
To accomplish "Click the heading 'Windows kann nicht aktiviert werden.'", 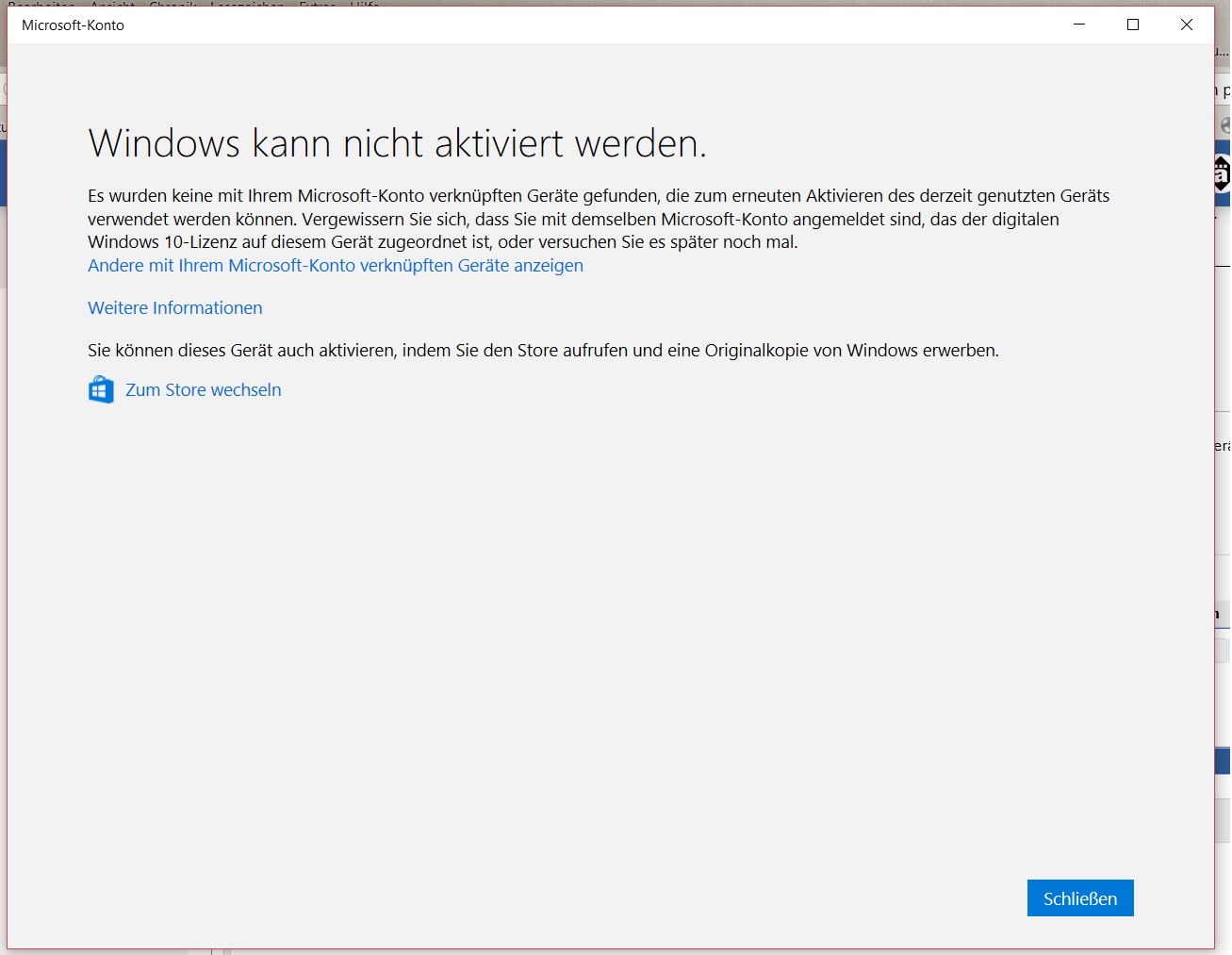I will 397,143.
